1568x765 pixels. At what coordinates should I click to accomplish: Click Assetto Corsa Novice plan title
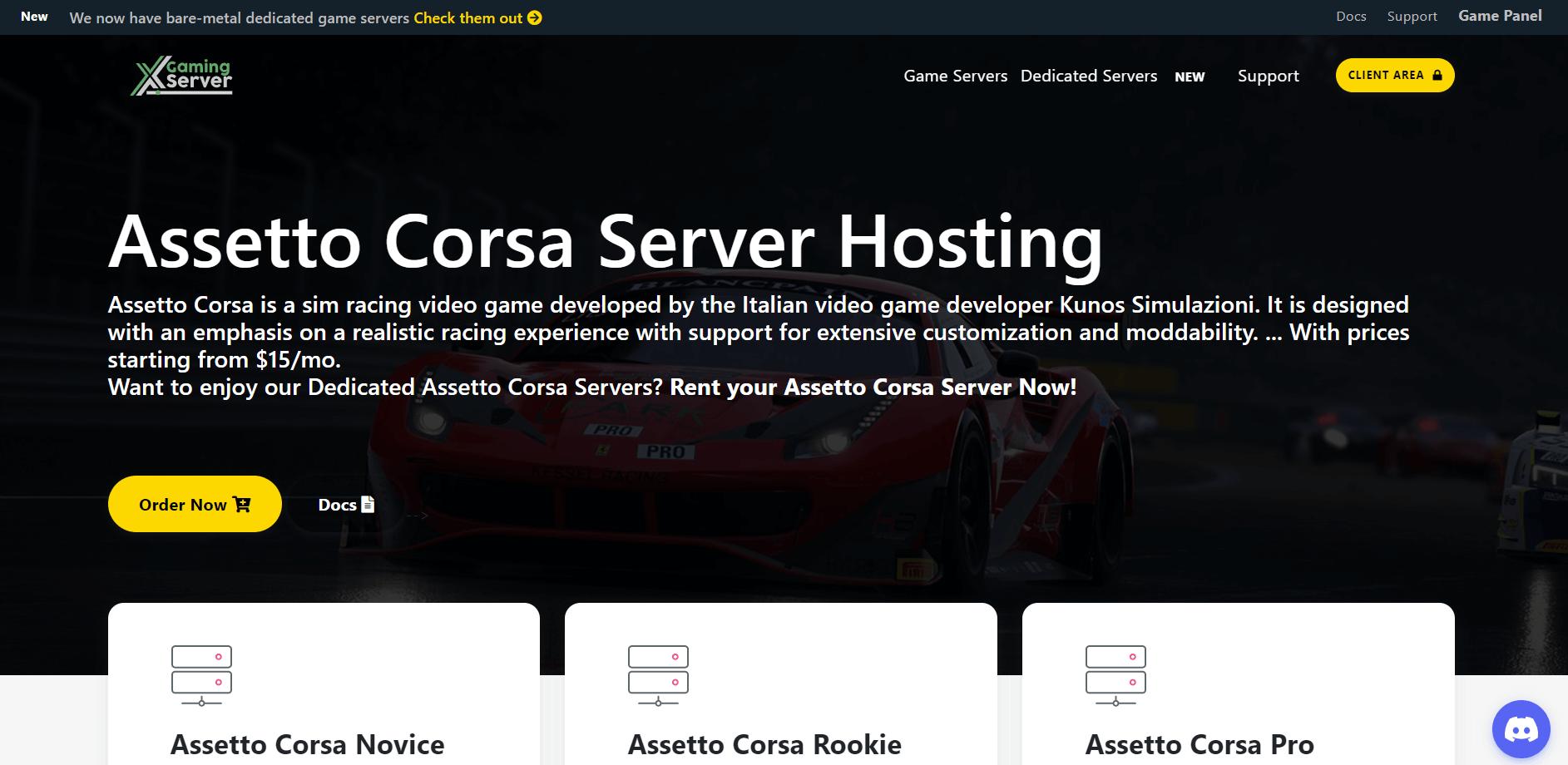307,744
